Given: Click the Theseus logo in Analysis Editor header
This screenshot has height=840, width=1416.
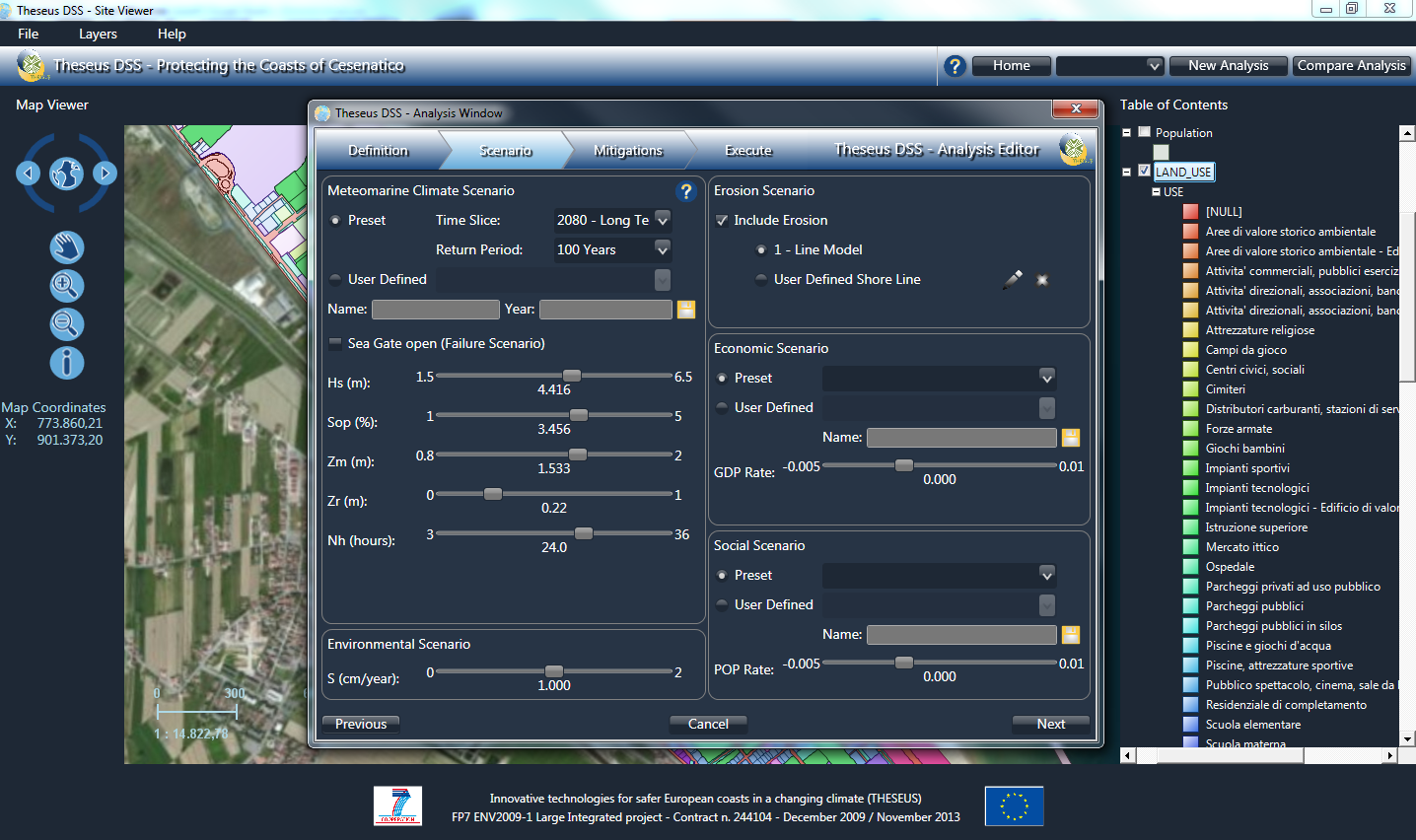Looking at the screenshot, I should (1074, 149).
